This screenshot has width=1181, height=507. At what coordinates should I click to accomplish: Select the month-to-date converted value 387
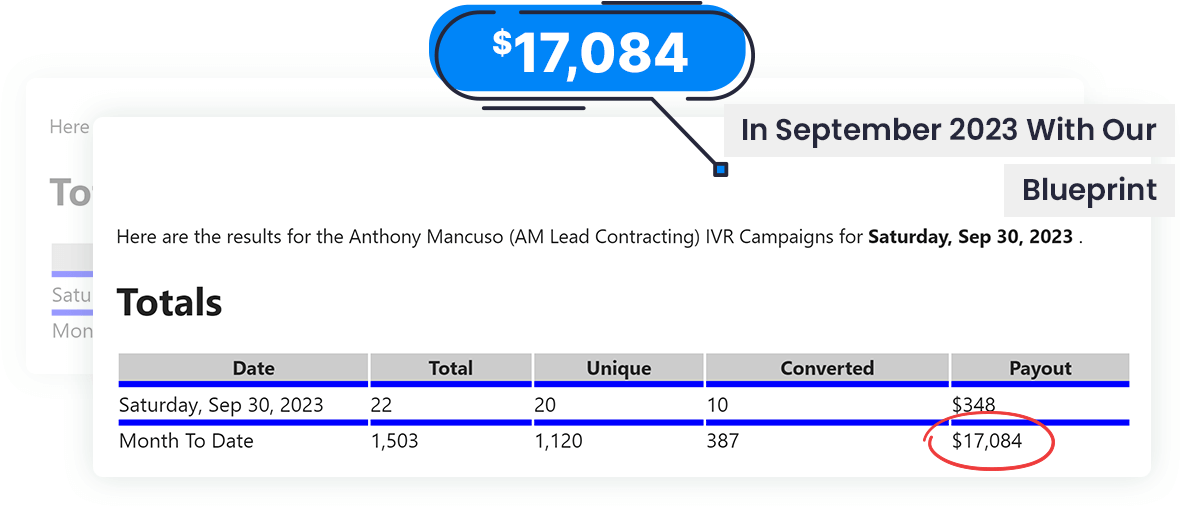click(x=722, y=440)
